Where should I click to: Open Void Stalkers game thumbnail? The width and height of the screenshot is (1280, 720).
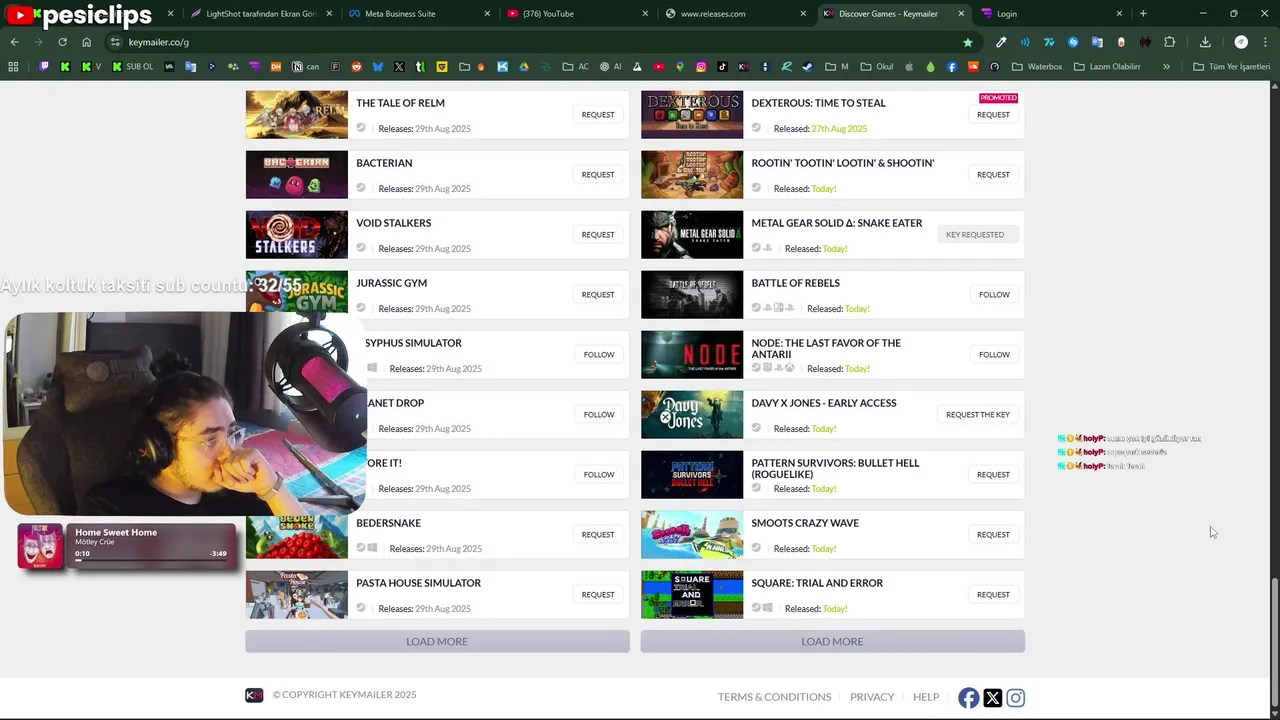[297, 235]
